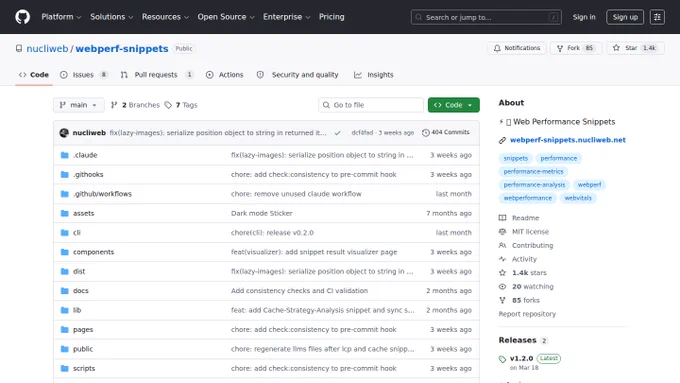Open the MIT license link
The image size is (680, 383).
524,232
